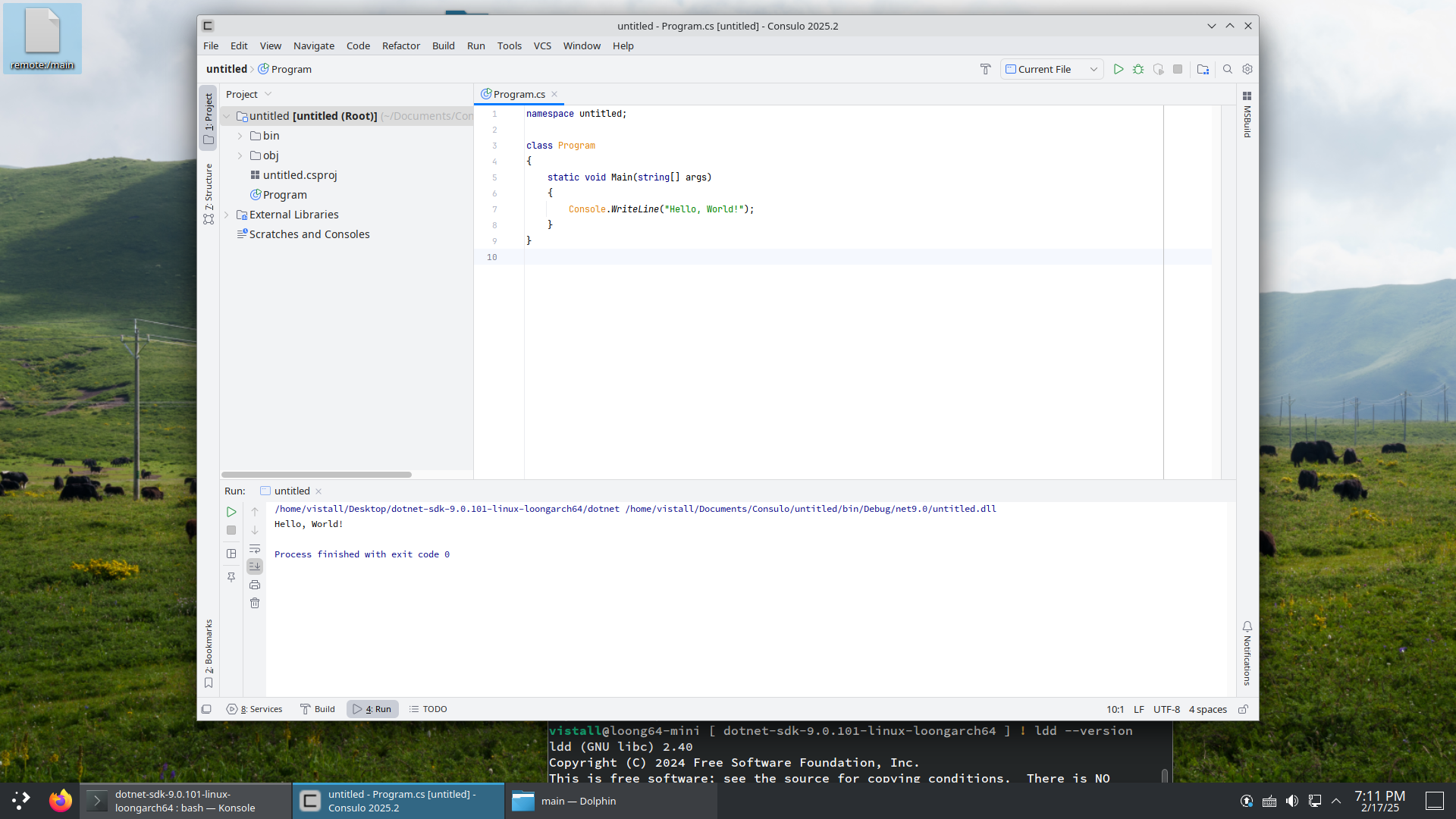The image size is (1456, 819).
Task: Expand the bin folder
Action: point(240,136)
